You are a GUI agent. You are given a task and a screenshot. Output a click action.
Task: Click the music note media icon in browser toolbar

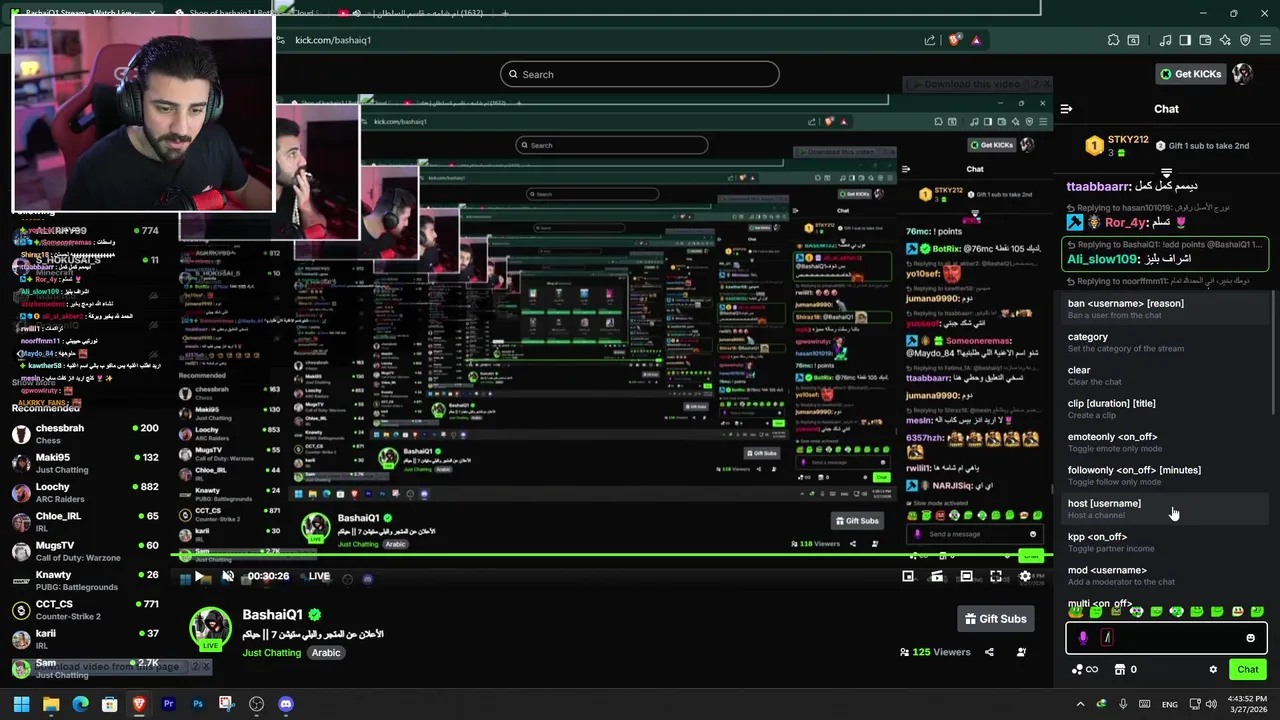click(x=1165, y=40)
